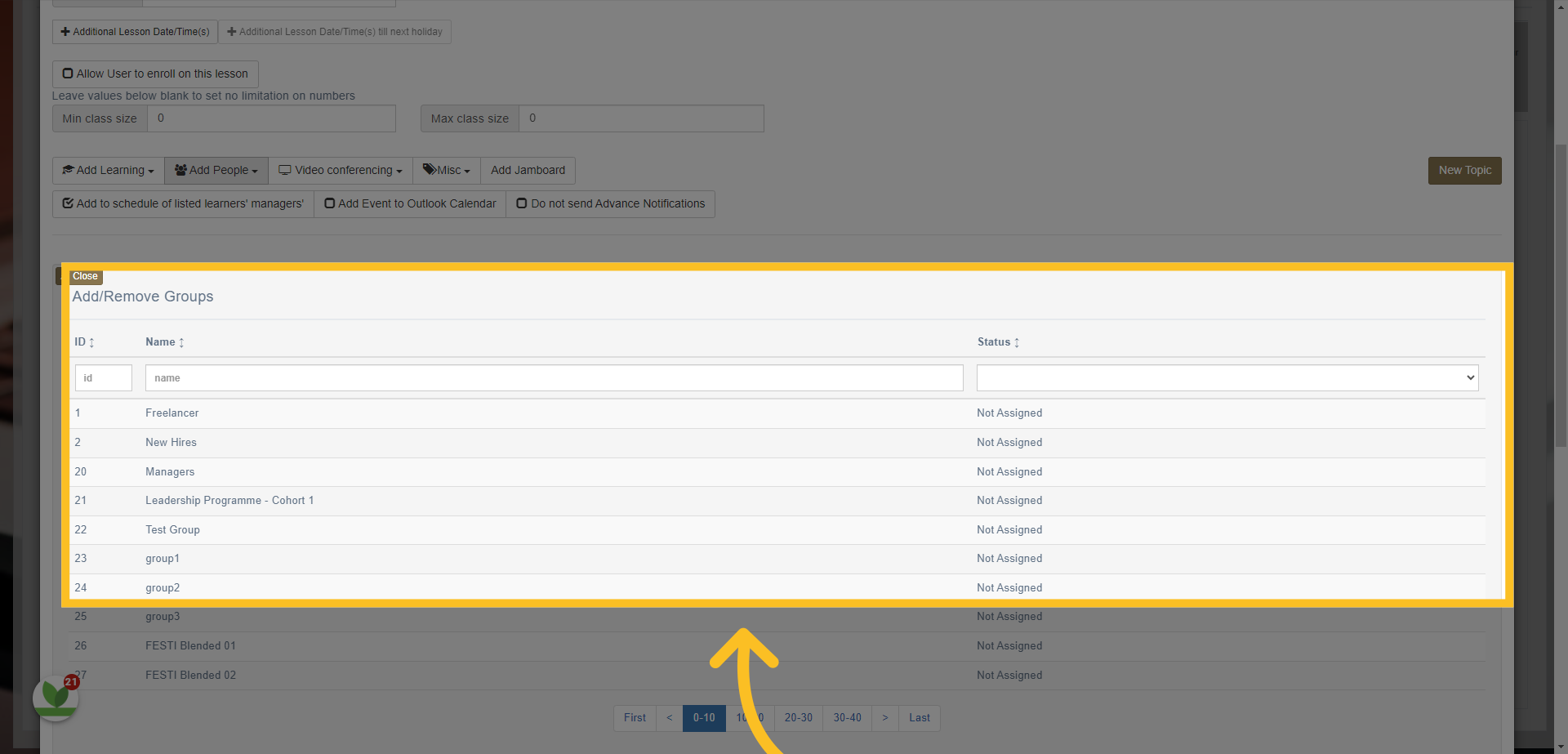
Task: Toggle Add to schedule of listed learners' managers
Action: [x=183, y=204]
